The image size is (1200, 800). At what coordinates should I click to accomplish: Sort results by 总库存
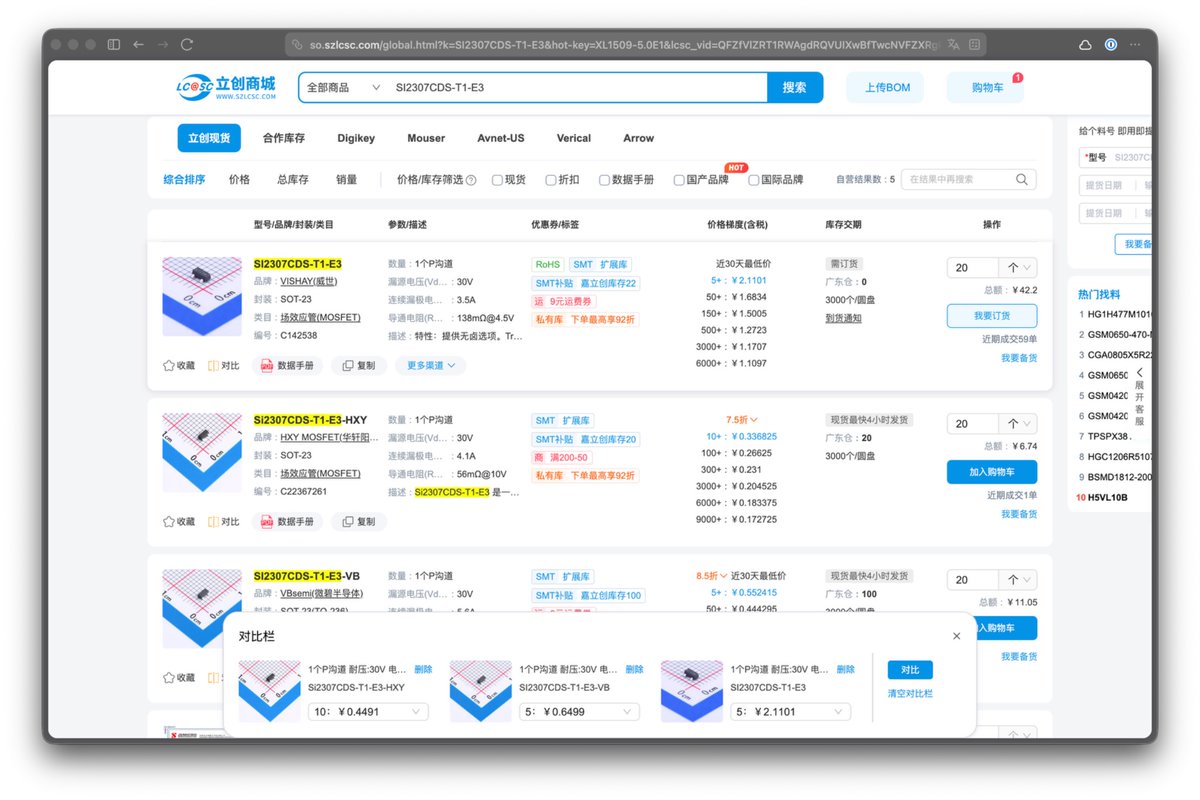293,180
